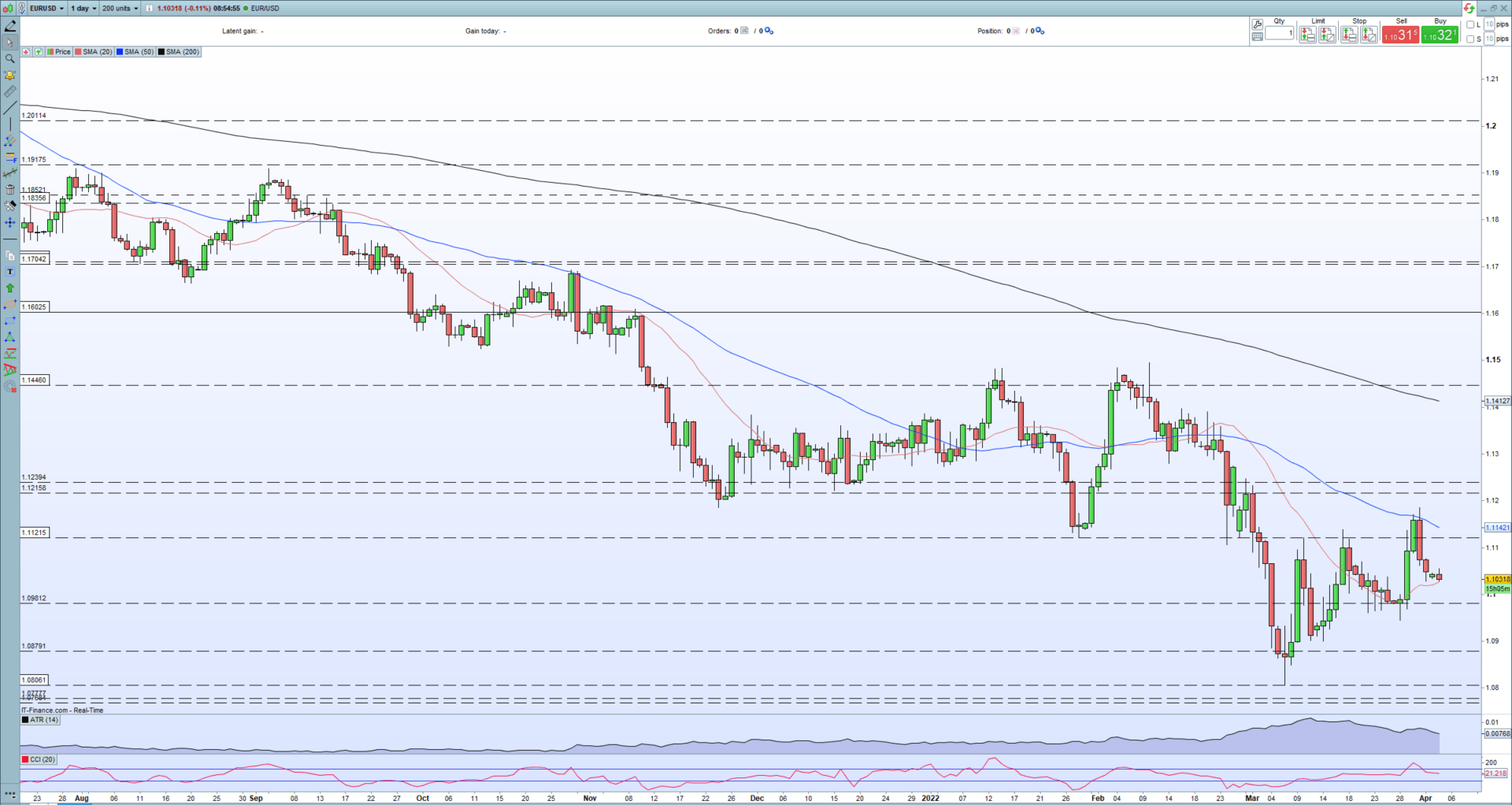Click the 1.11421 SMA value tag
The image size is (1512, 805).
pyautogui.click(x=1498, y=528)
